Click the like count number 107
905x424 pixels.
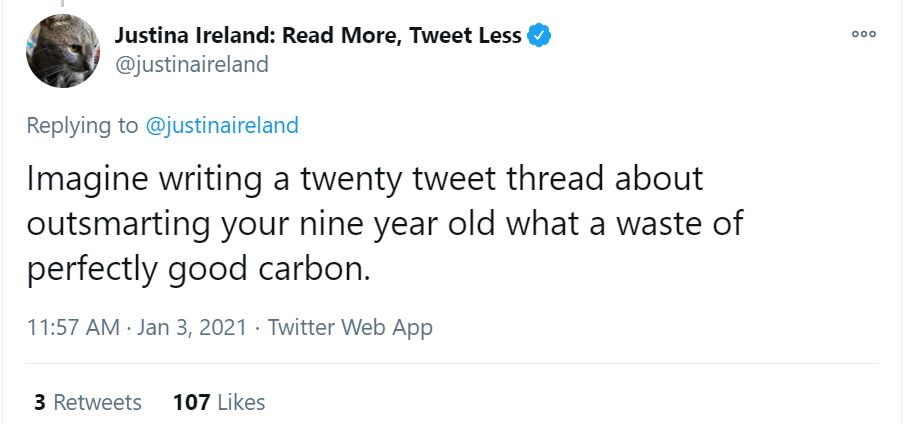tap(191, 402)
